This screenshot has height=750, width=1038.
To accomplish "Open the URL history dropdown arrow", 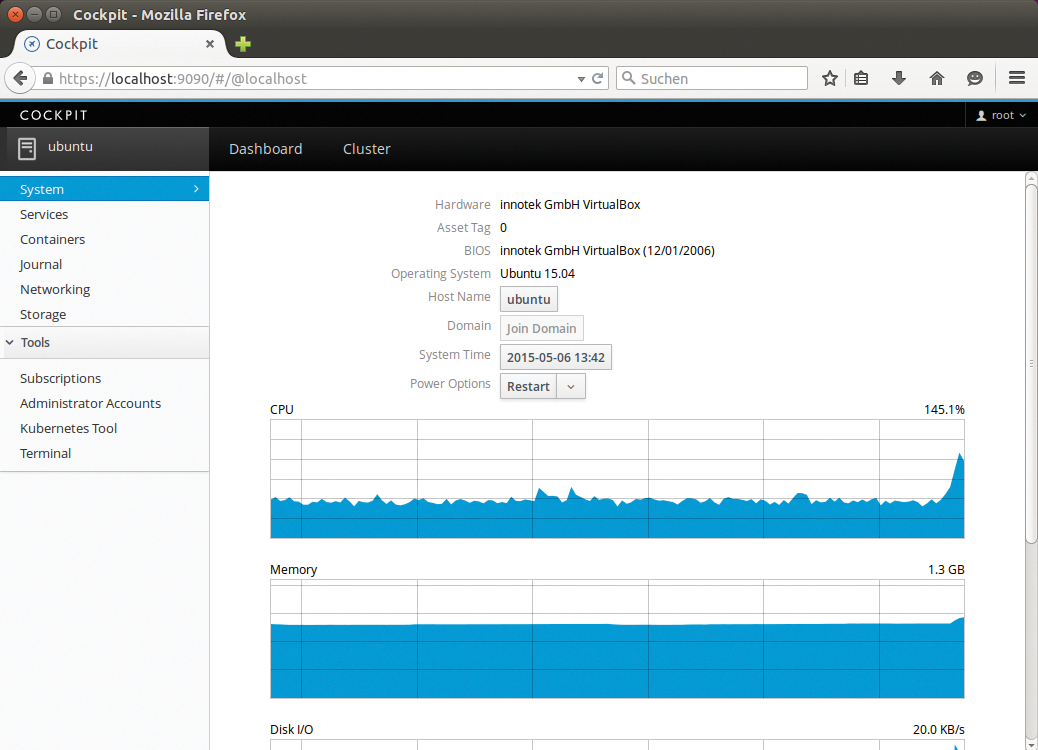I will tap(581, 79).
